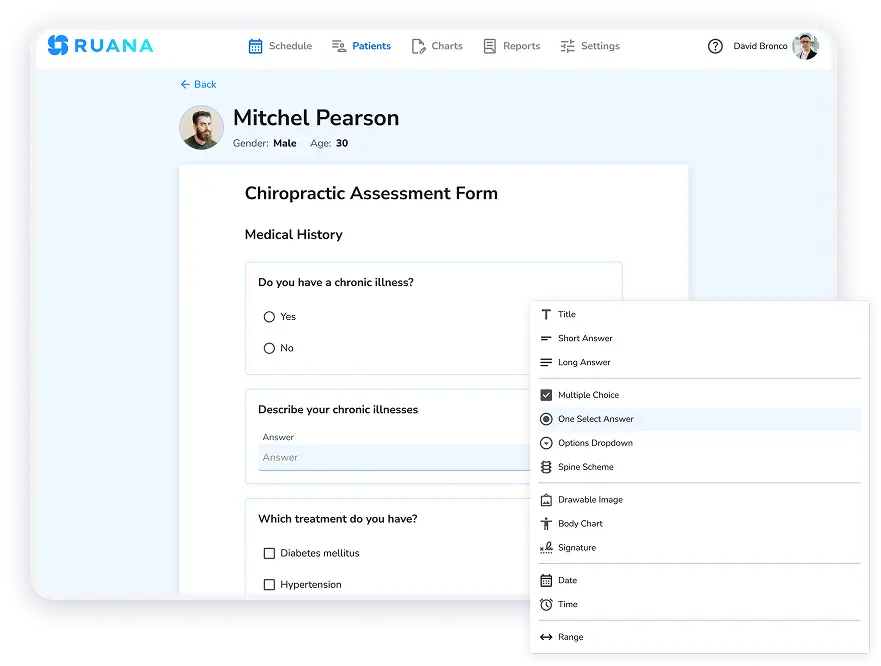Open the Schedule calendar icon

253,45
